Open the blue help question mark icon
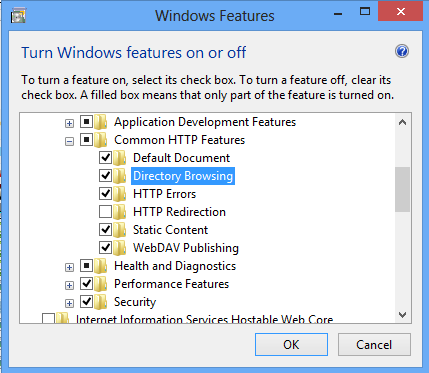Screen dimensions: 429x373 coord(402,51)
